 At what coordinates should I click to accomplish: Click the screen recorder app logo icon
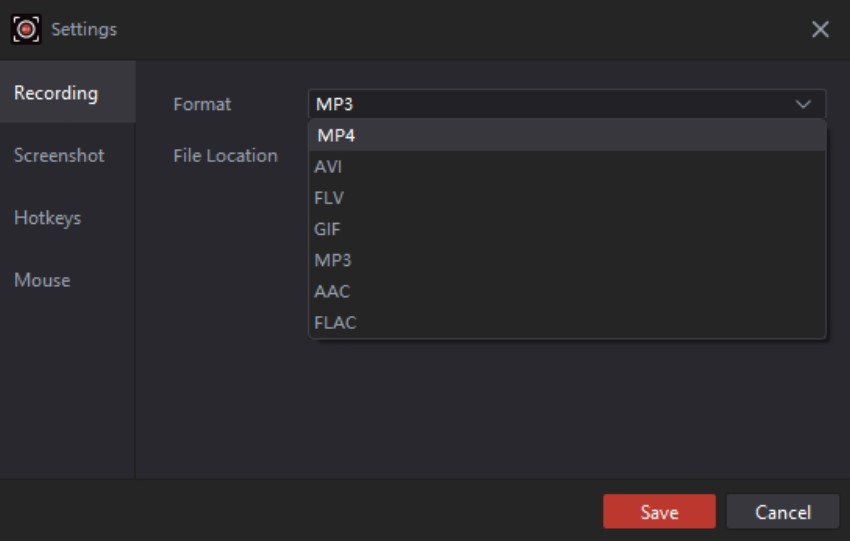pyautogui.click(x=26, y=29)
